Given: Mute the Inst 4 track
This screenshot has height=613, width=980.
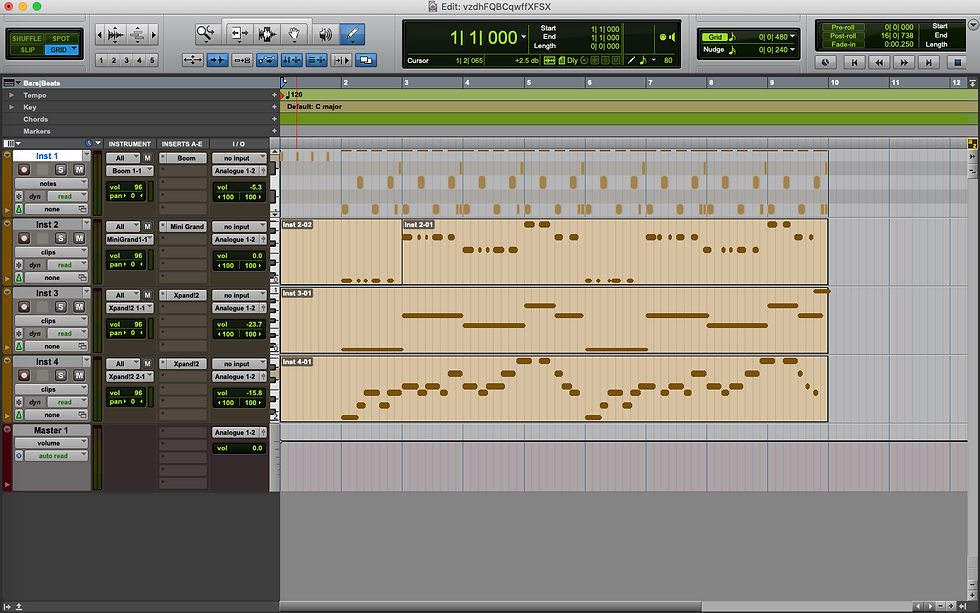Looking at the screenshot, I should click(x=79, y=376).
